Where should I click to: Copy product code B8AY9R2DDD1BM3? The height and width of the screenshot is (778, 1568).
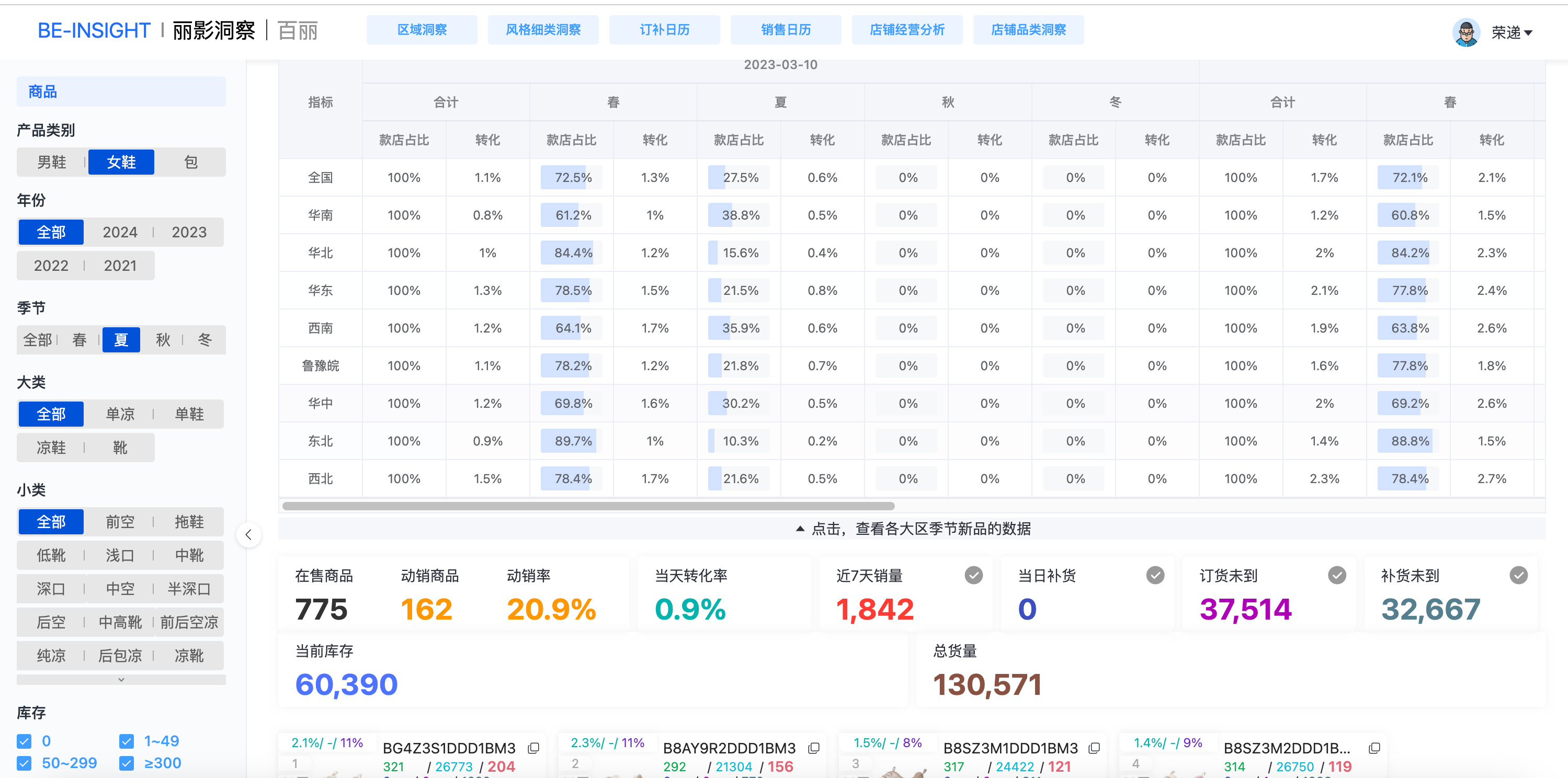(814, 748)
